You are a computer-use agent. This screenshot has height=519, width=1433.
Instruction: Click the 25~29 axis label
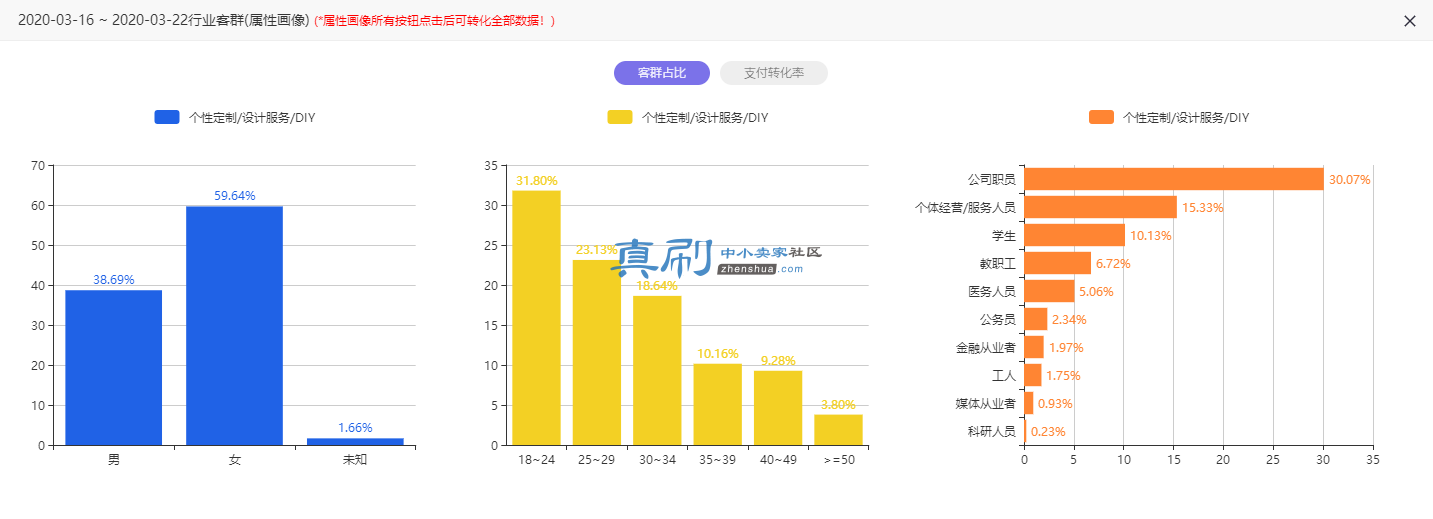point(597,460)
